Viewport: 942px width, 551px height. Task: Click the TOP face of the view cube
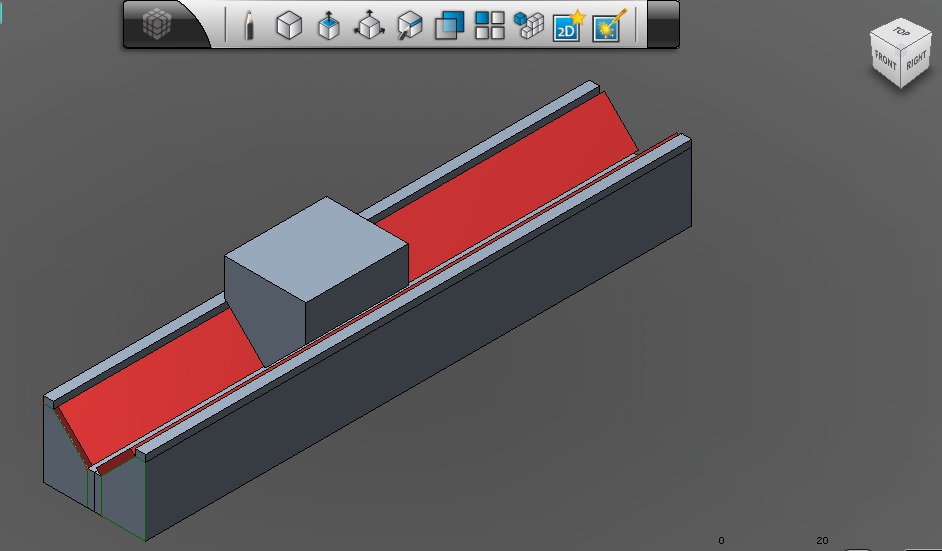(x=899, y=32)
